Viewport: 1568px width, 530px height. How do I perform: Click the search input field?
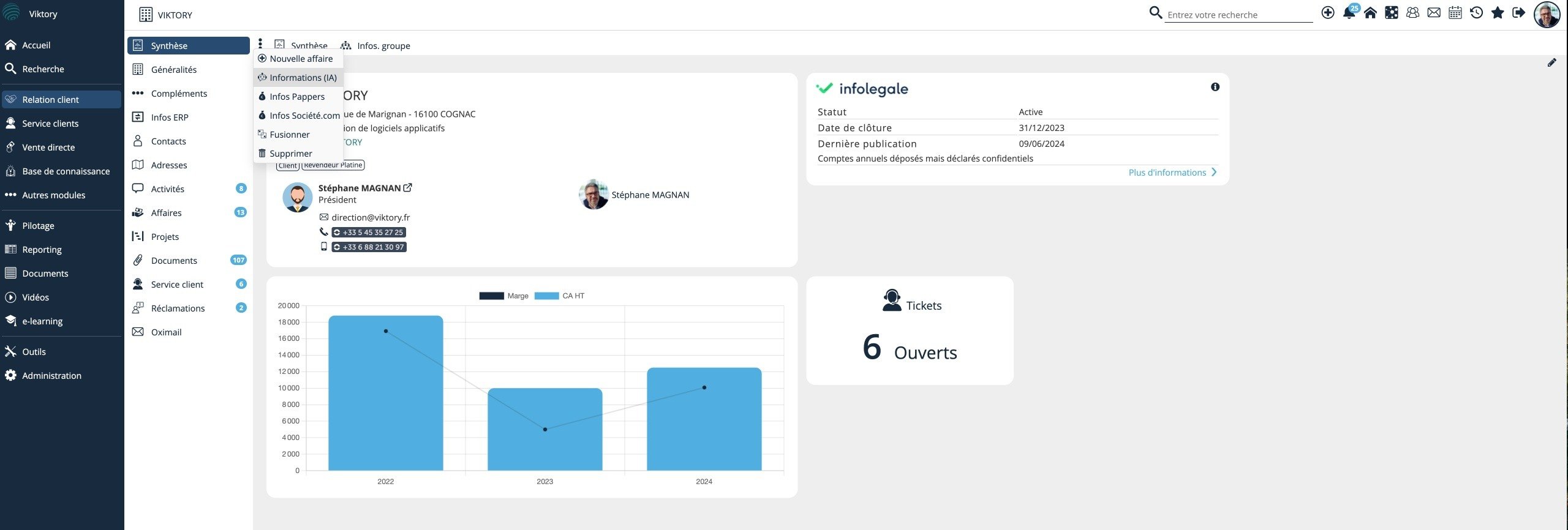coord(1238,15)
